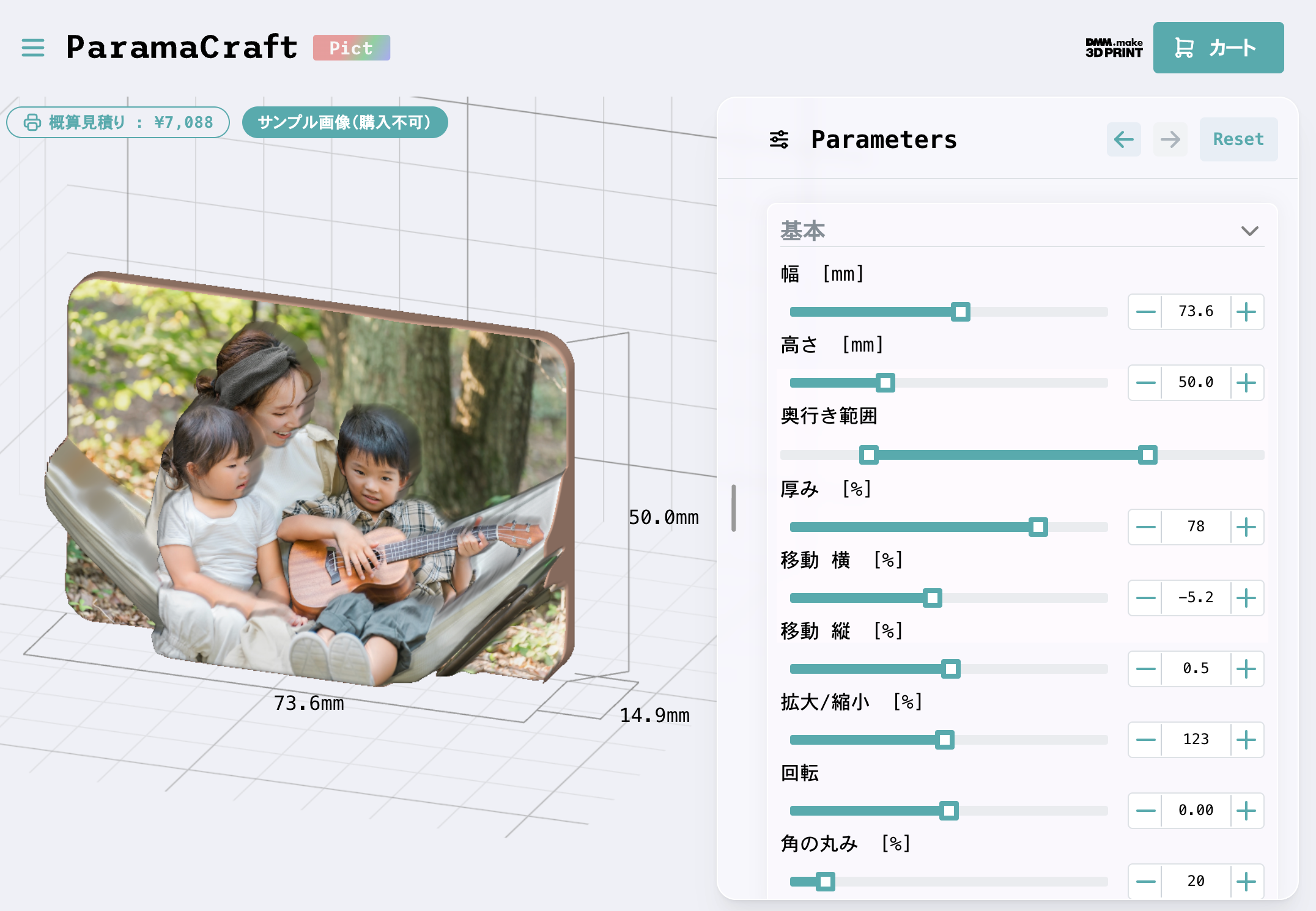Decrease horizontal move (移動 横) value

pos(1145,598)
